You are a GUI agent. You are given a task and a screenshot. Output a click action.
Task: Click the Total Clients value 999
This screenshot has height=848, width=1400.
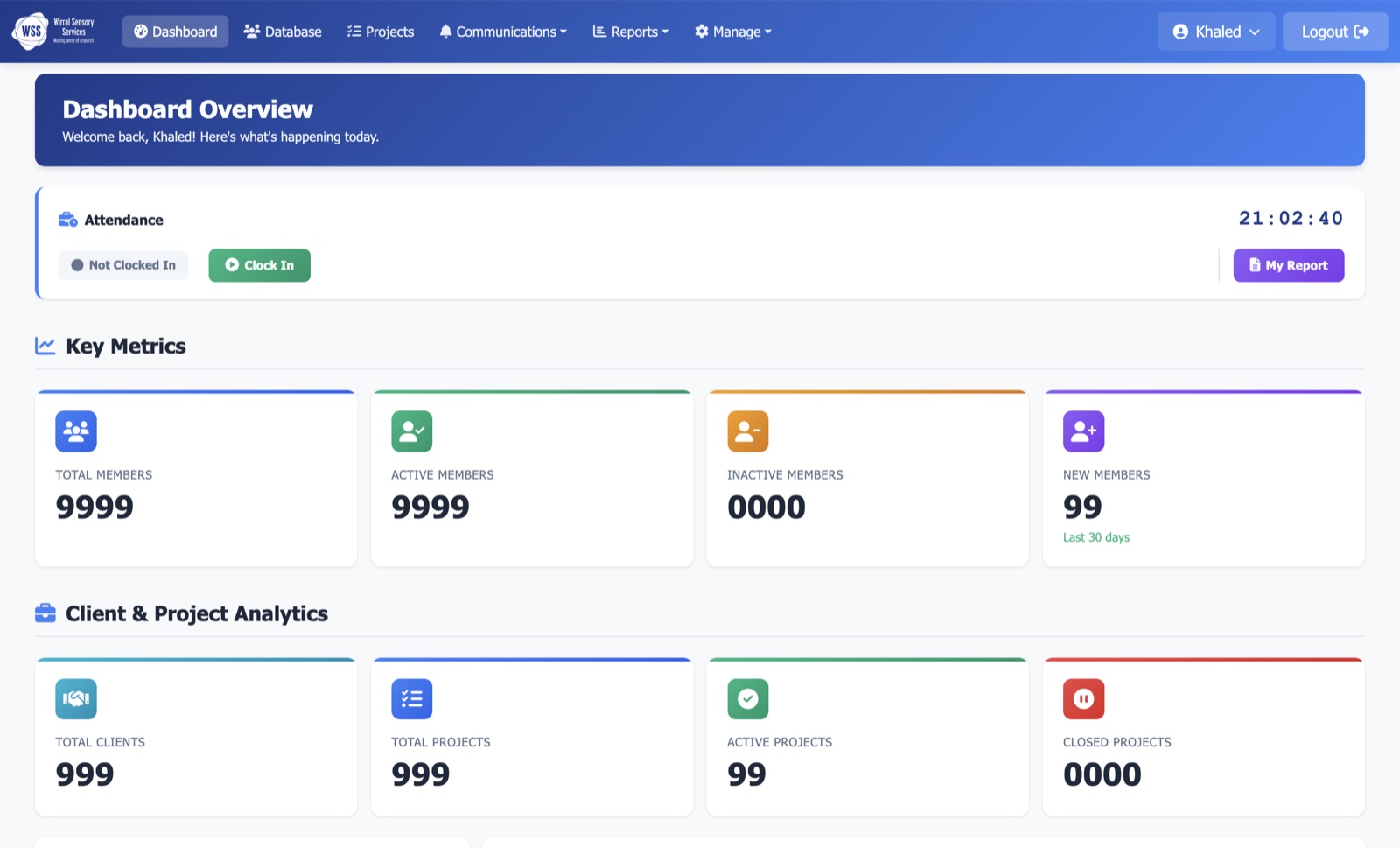pos(85,774)
